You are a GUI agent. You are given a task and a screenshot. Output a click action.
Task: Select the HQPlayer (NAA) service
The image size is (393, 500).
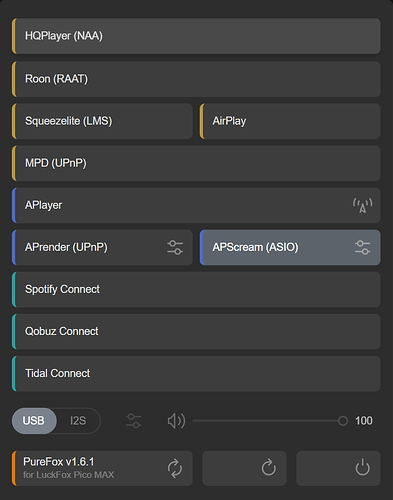(196, 36)
